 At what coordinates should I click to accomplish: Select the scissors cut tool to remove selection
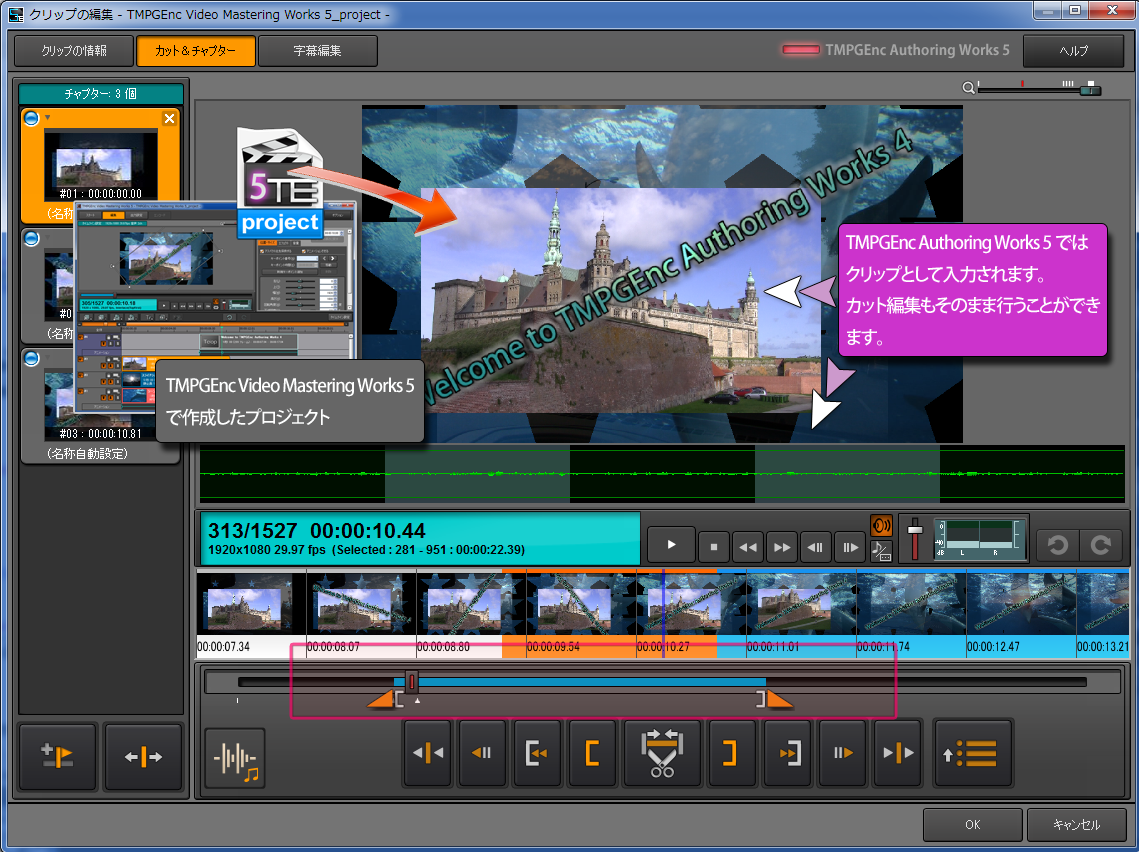pos(662,753)
